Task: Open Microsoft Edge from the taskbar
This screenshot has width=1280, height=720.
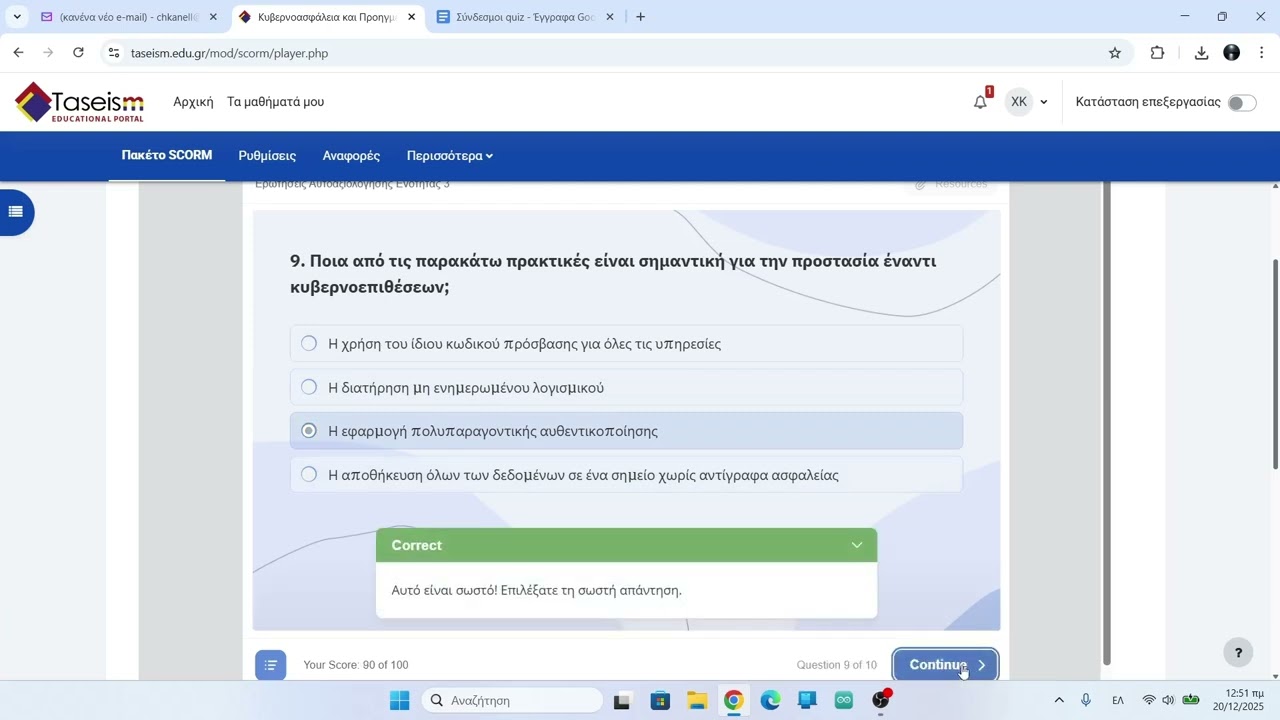Action: [x=770, y=700]
